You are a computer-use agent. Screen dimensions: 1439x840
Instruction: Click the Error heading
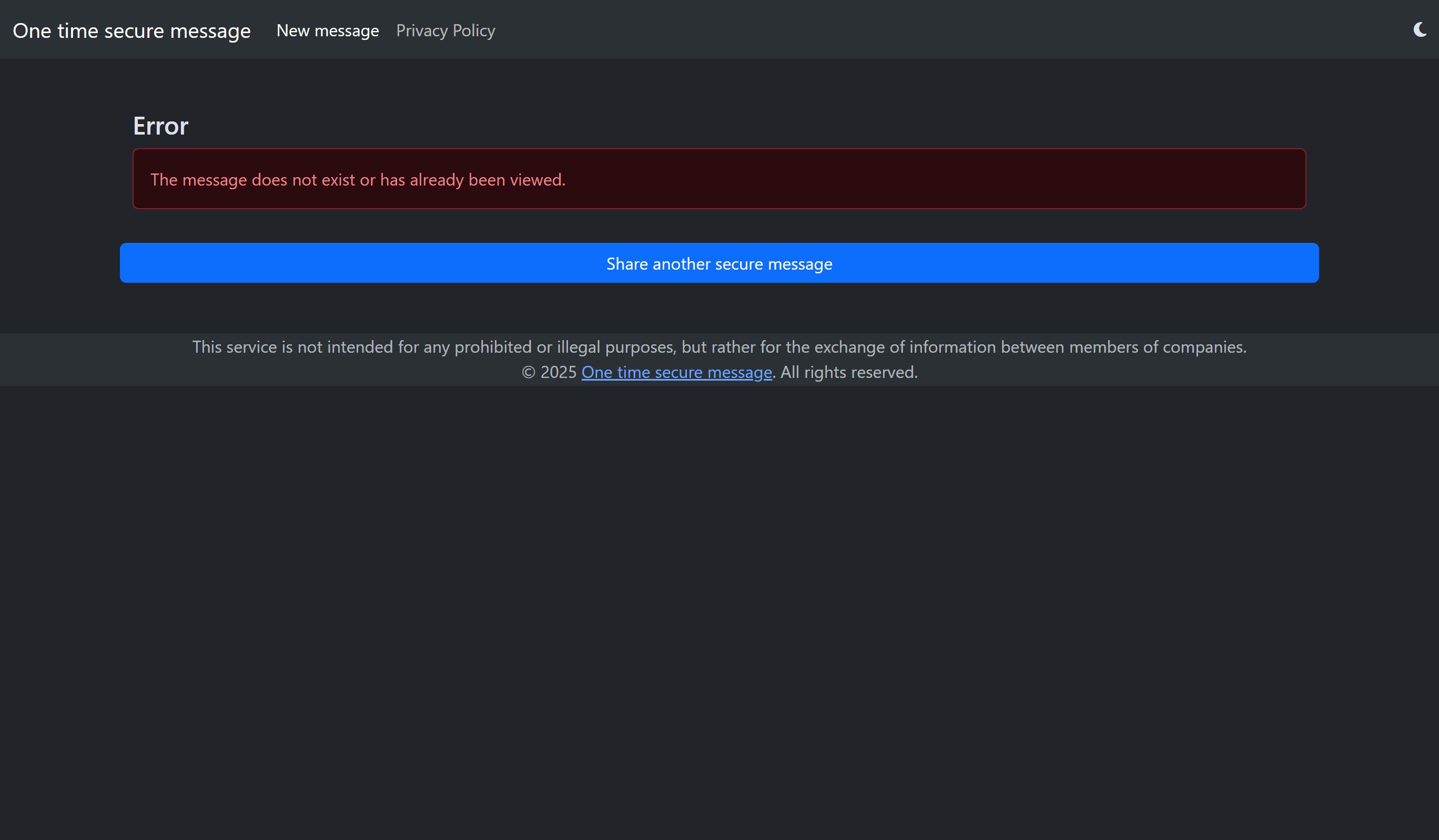tap(160, 126)
